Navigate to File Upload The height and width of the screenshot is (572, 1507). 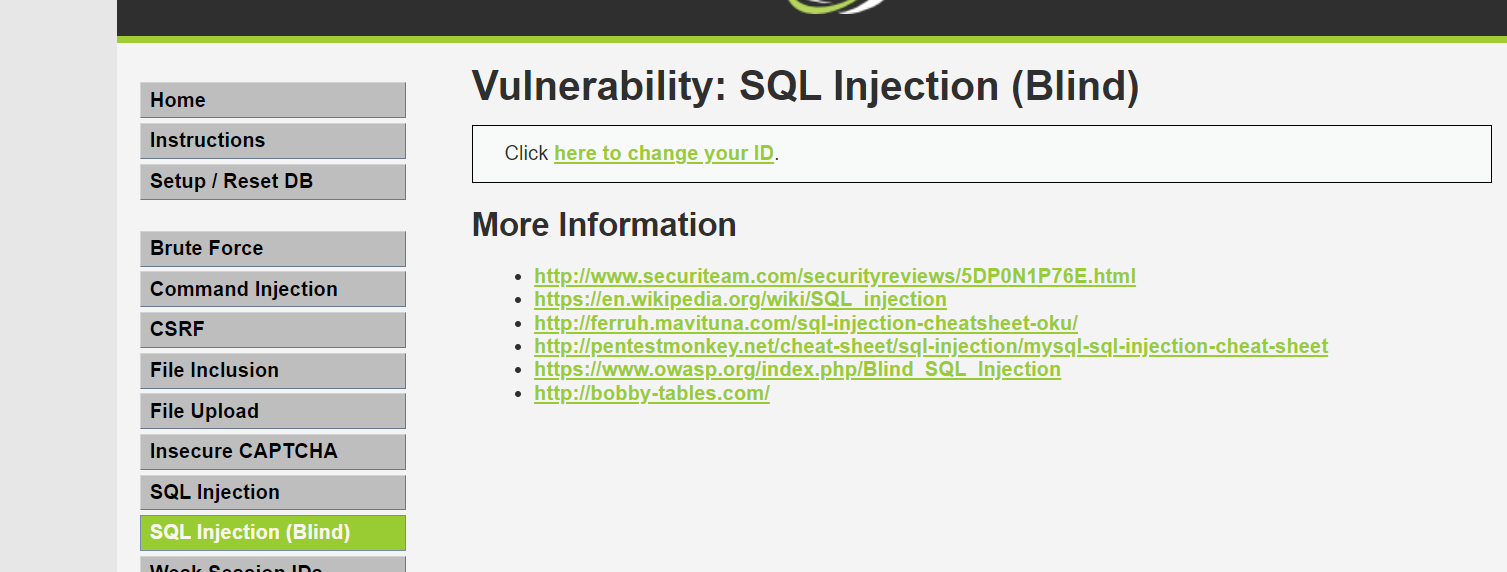(x=273, y=411)
